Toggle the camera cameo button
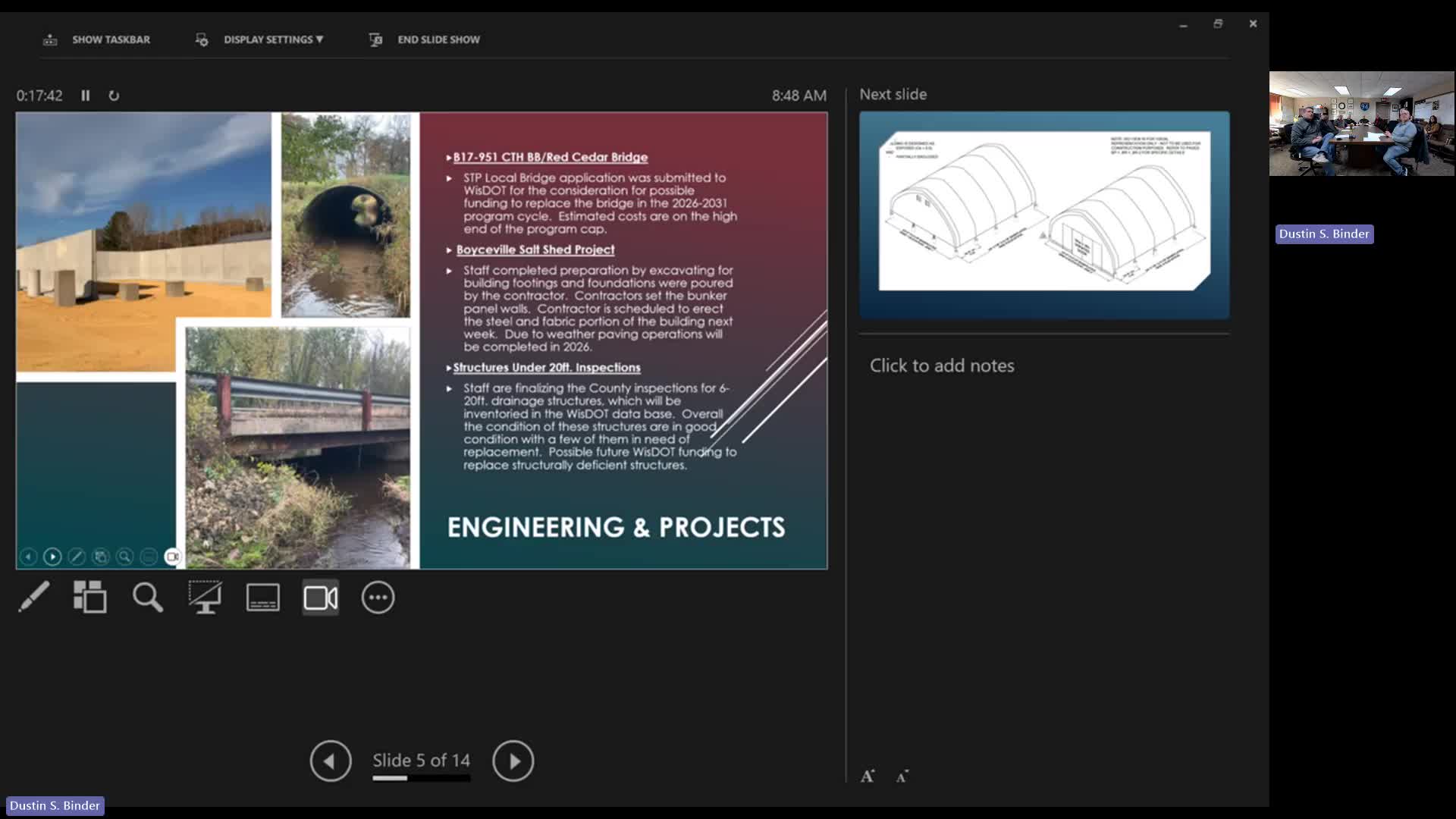The width and height of the screenshot is (1456, 819). (321, 598)
